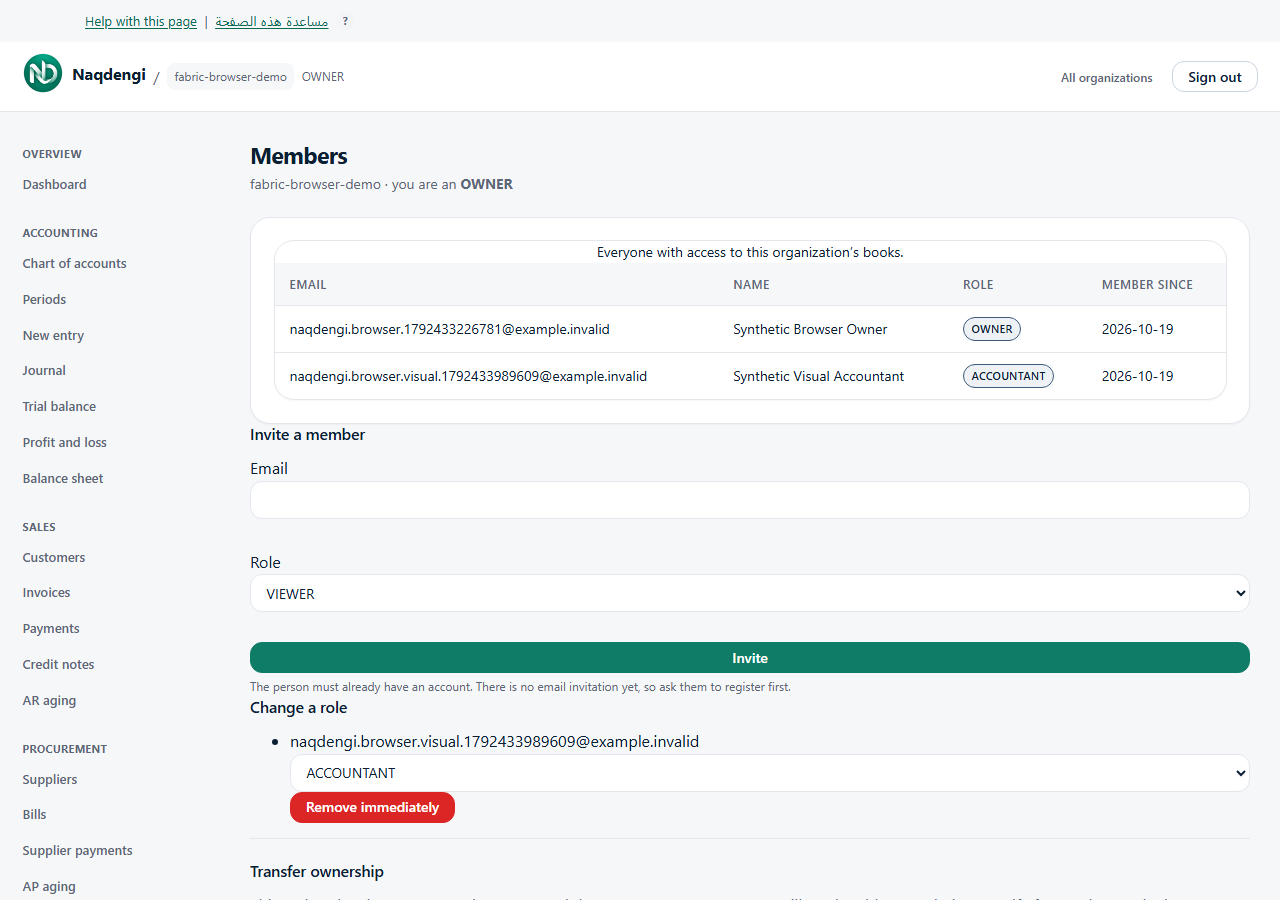Follow the Help with this page link
Screen dimensions: 1280x900
[140, 22]
